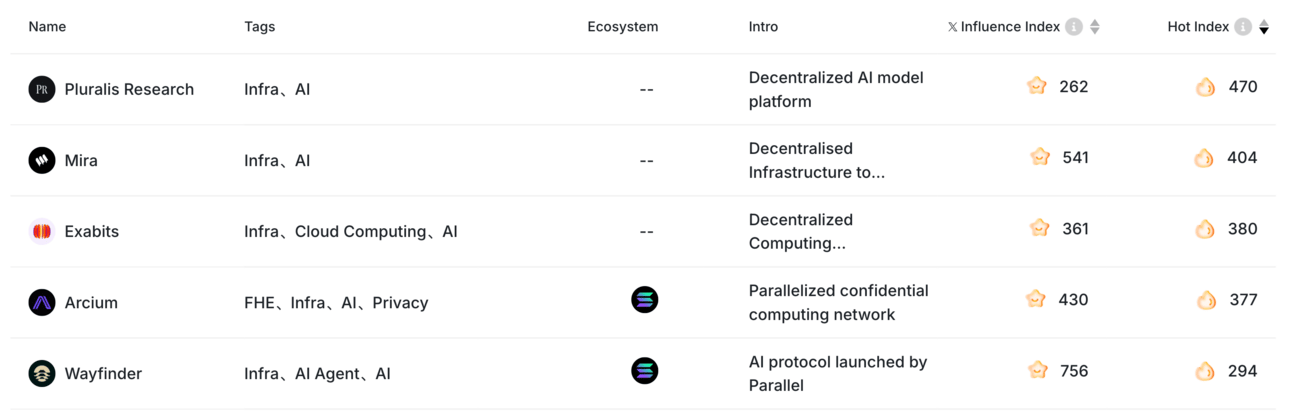Sort table by Hot Index arrows
Image resolution: width=1292 pixels, height=420 pixels.
(x=1264, y=27)
